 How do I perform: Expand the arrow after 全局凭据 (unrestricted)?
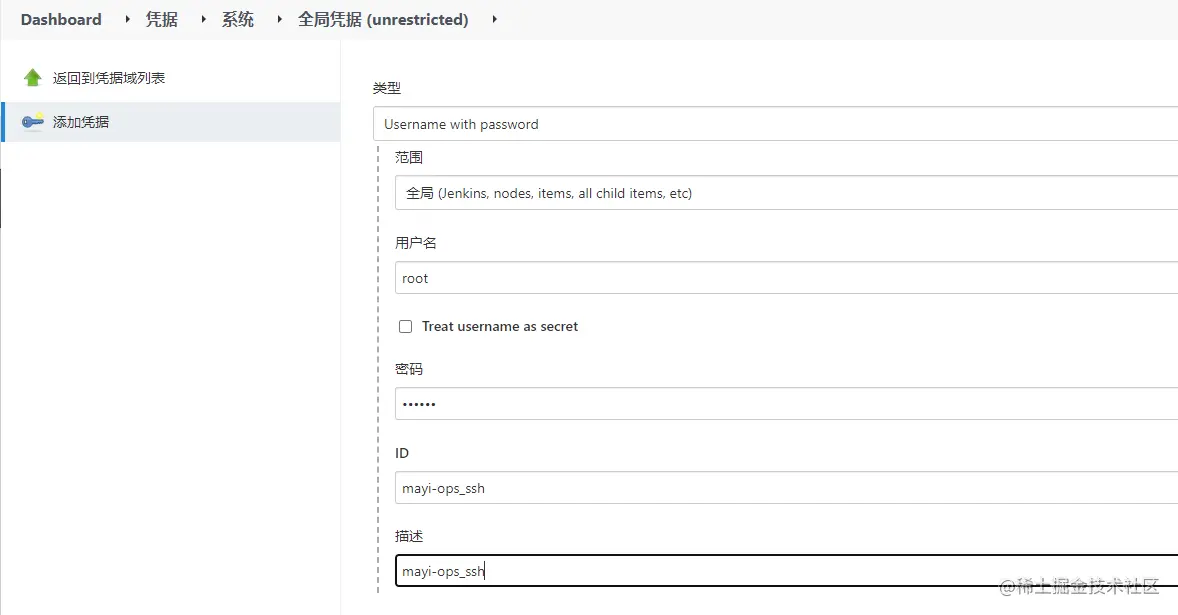(494, 19)
